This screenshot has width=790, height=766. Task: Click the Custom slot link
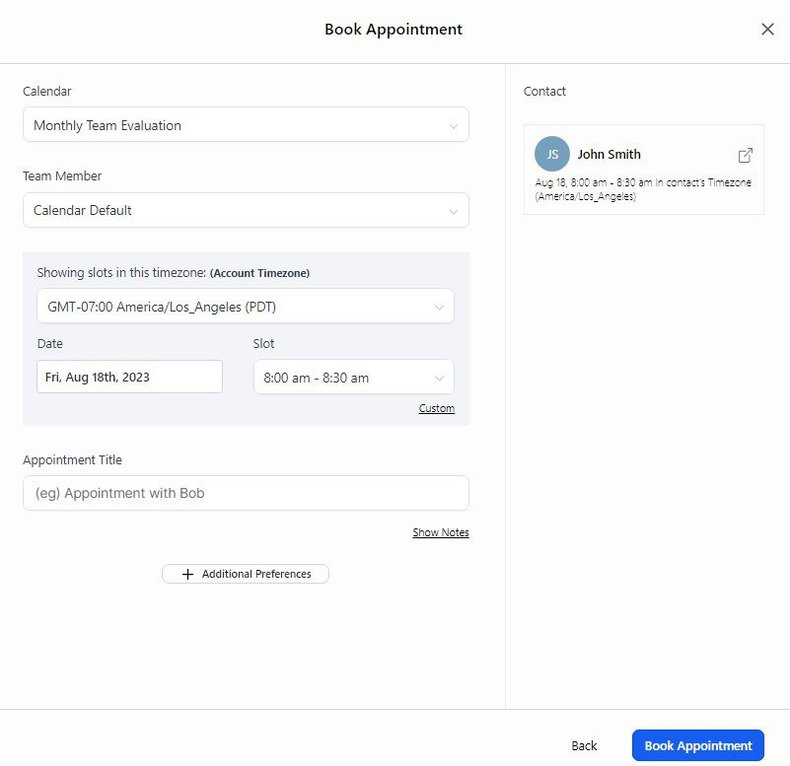click(x=436, y=408)
